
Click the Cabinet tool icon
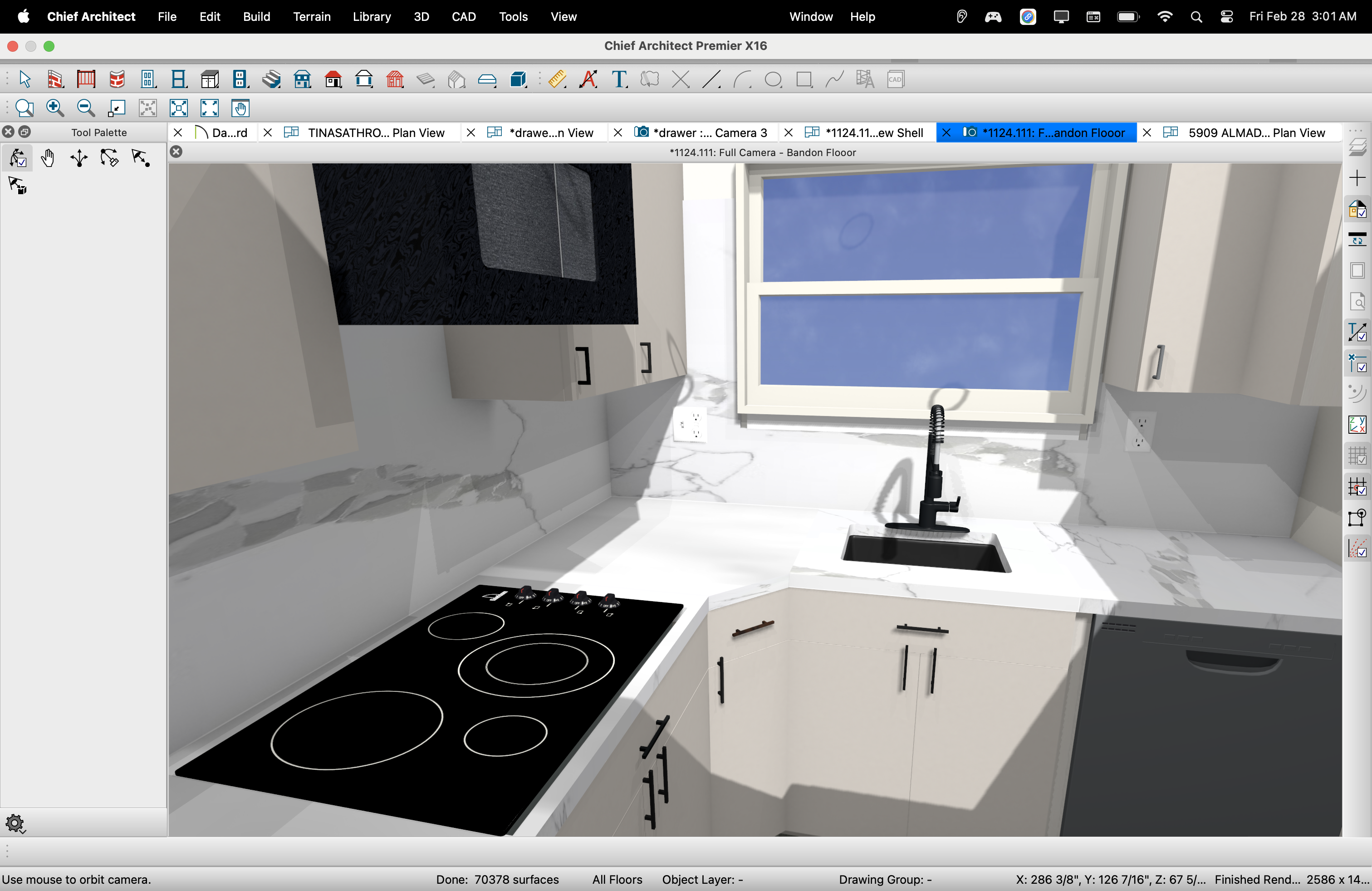pos(209,79)
